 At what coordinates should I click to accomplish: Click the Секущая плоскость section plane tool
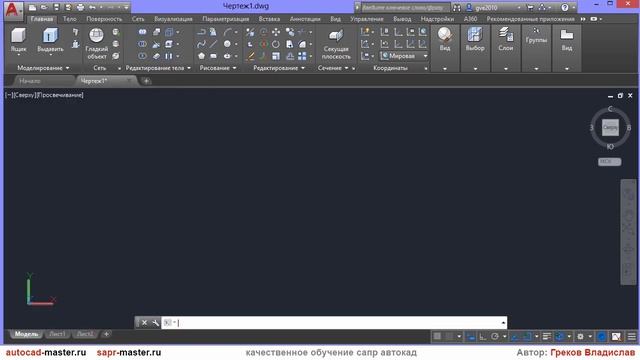[336, 44]
